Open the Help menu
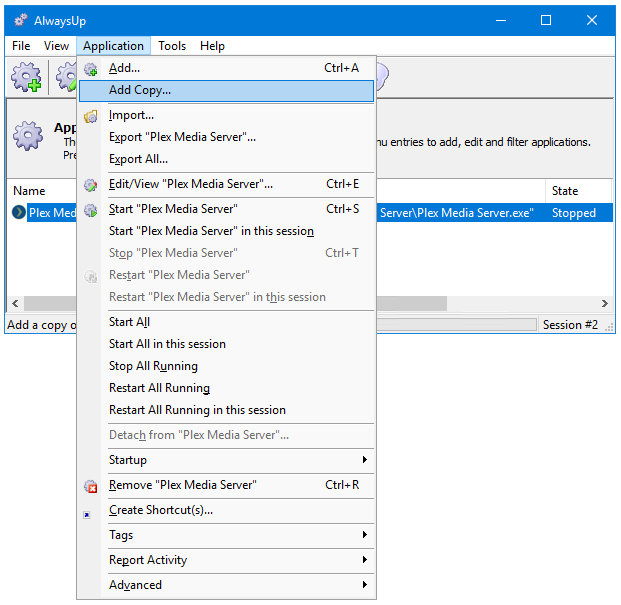 click(212, 46)
